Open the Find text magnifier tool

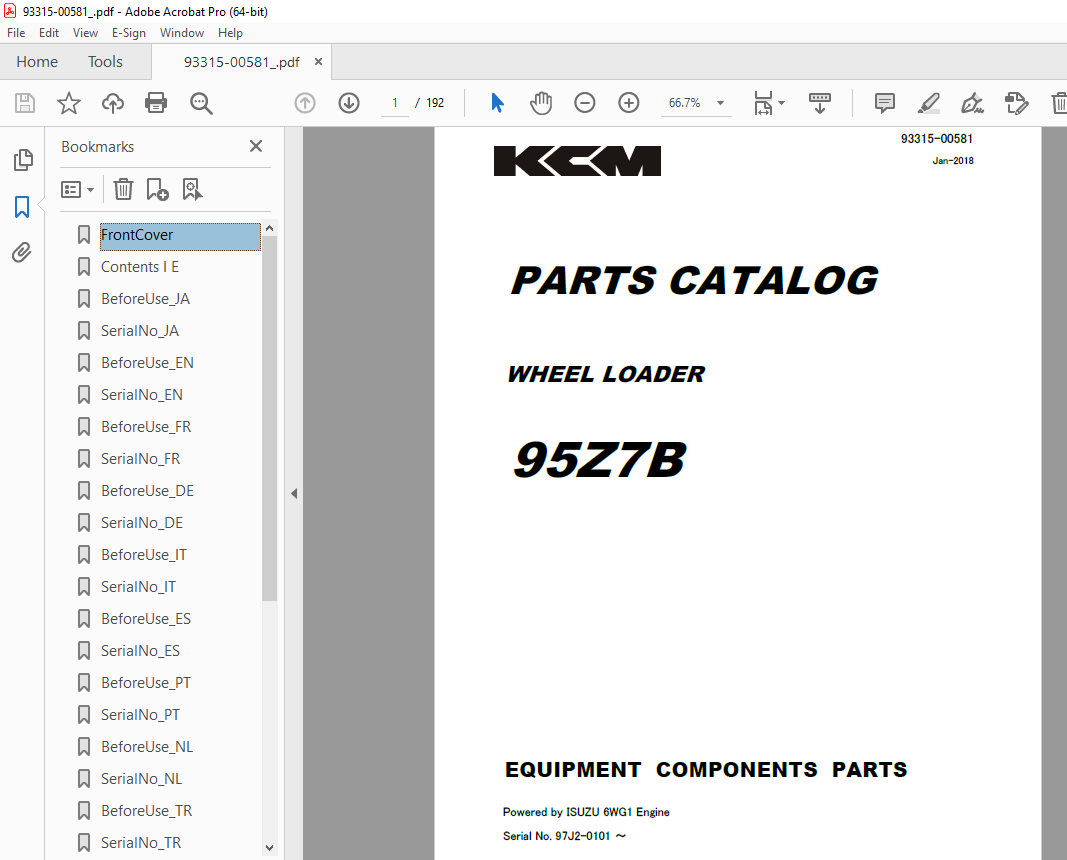coord(201,103)
